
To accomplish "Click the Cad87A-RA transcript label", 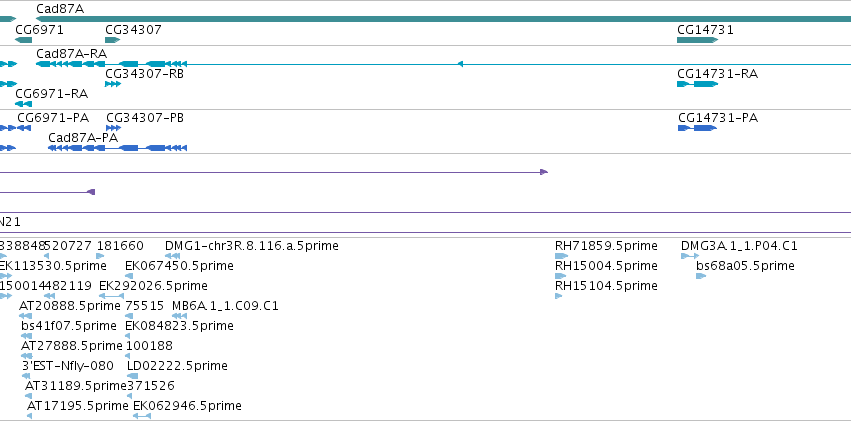I will pyautogui.click(x=71, y=54).
